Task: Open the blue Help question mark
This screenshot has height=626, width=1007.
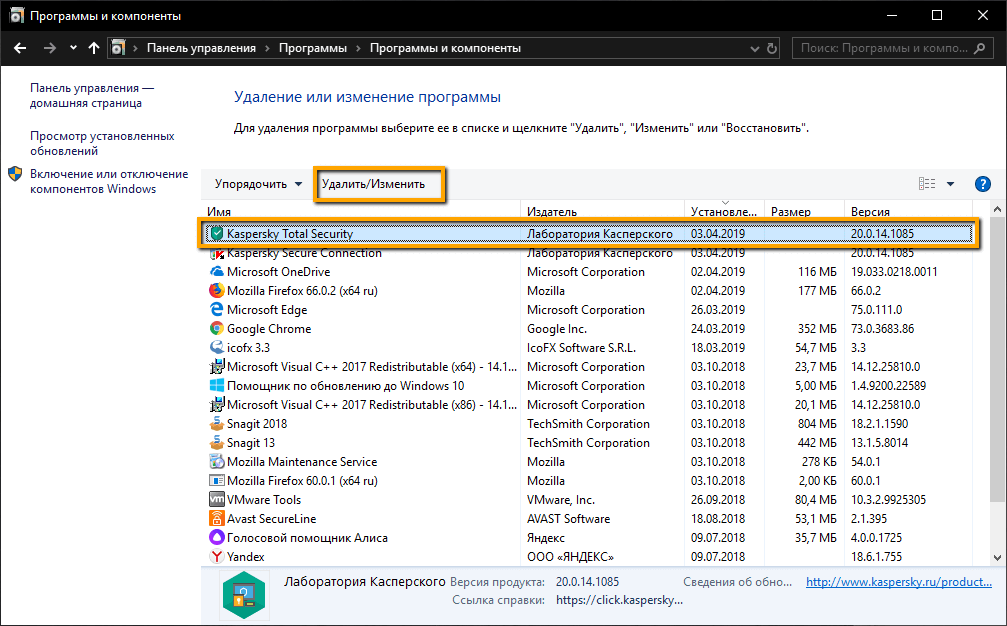Action: click(983, 183)
